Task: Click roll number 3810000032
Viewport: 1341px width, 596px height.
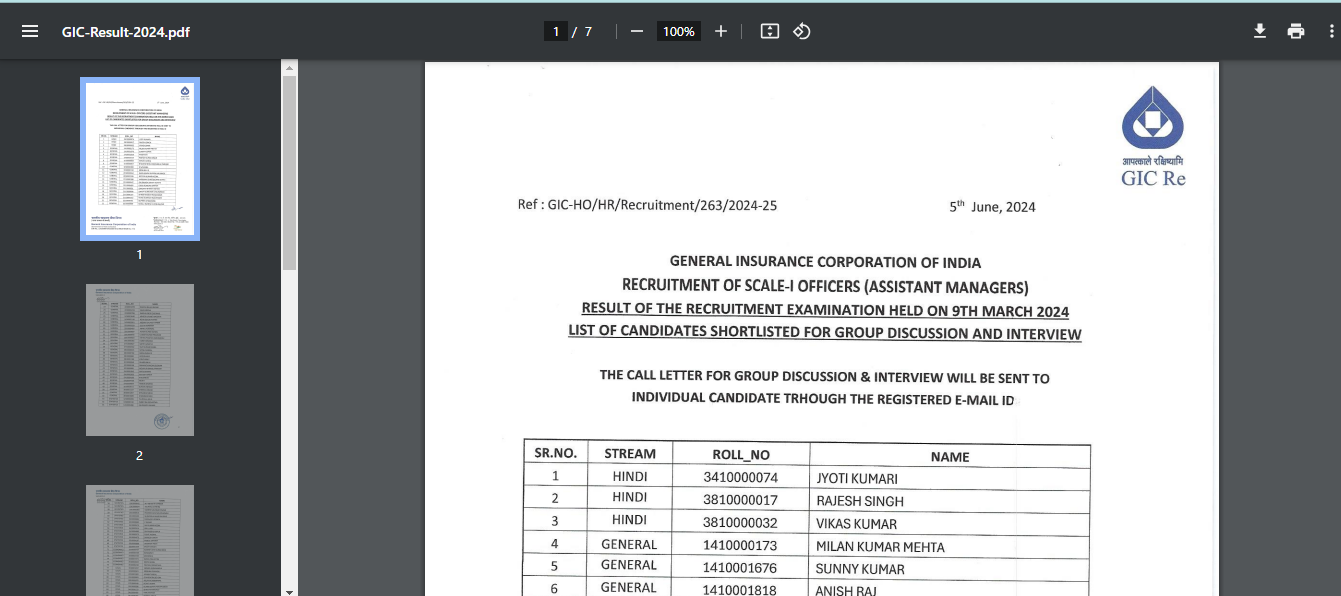Action: coord(740,522)
